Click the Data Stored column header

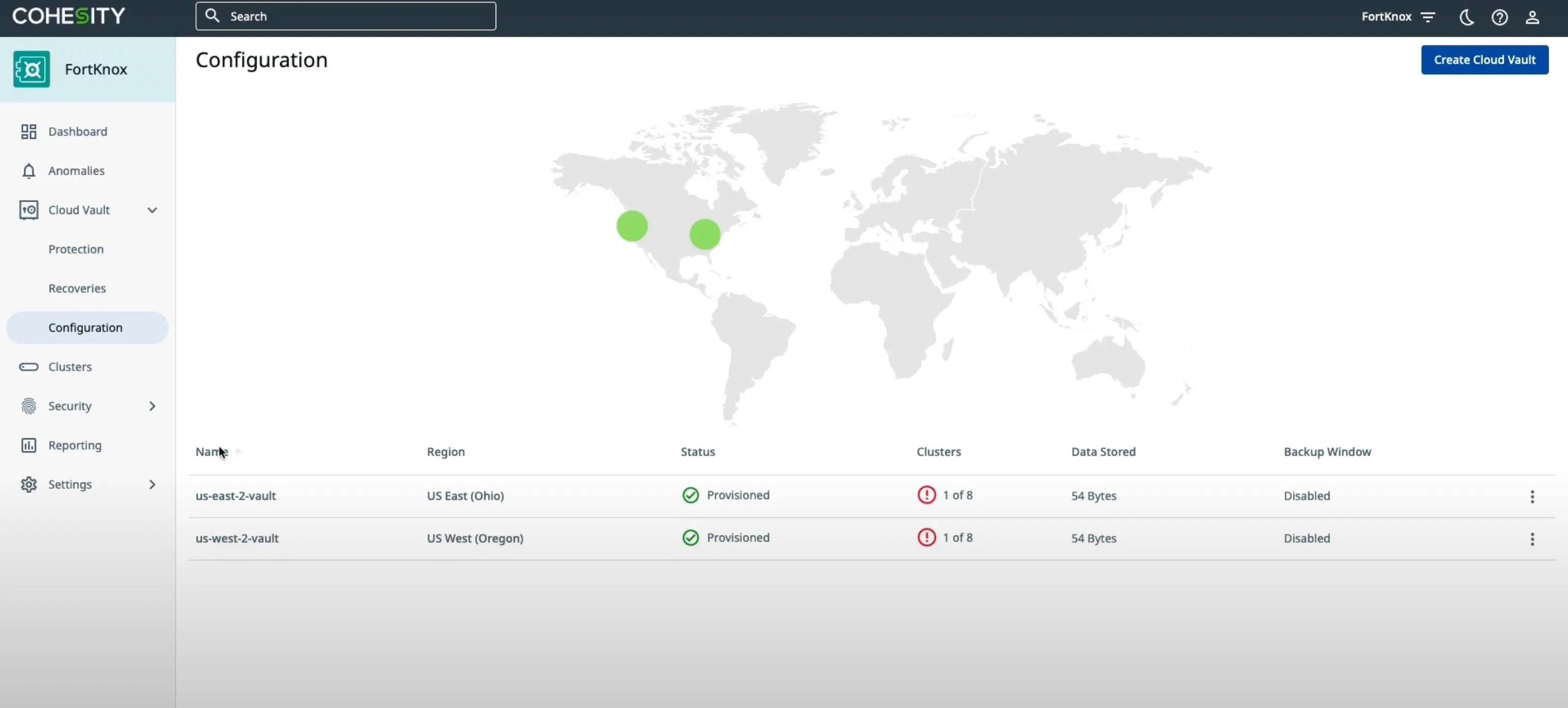tap(1103, 452)
